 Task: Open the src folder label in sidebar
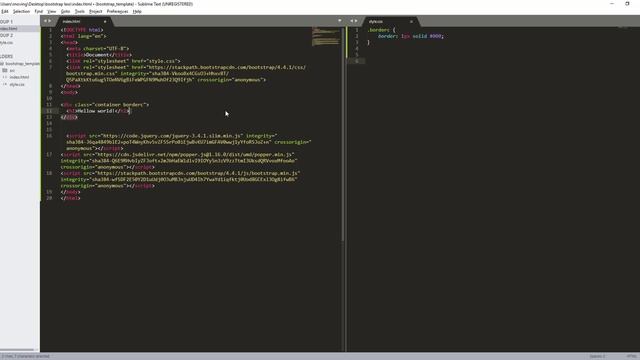pyautogui.click(x=12, y=71)
